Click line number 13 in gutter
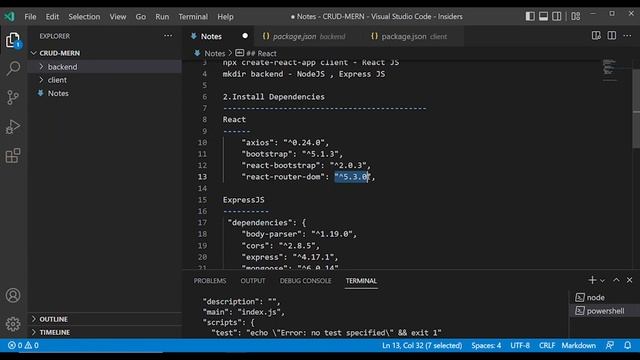640x360 pixels. click(202, 177)
